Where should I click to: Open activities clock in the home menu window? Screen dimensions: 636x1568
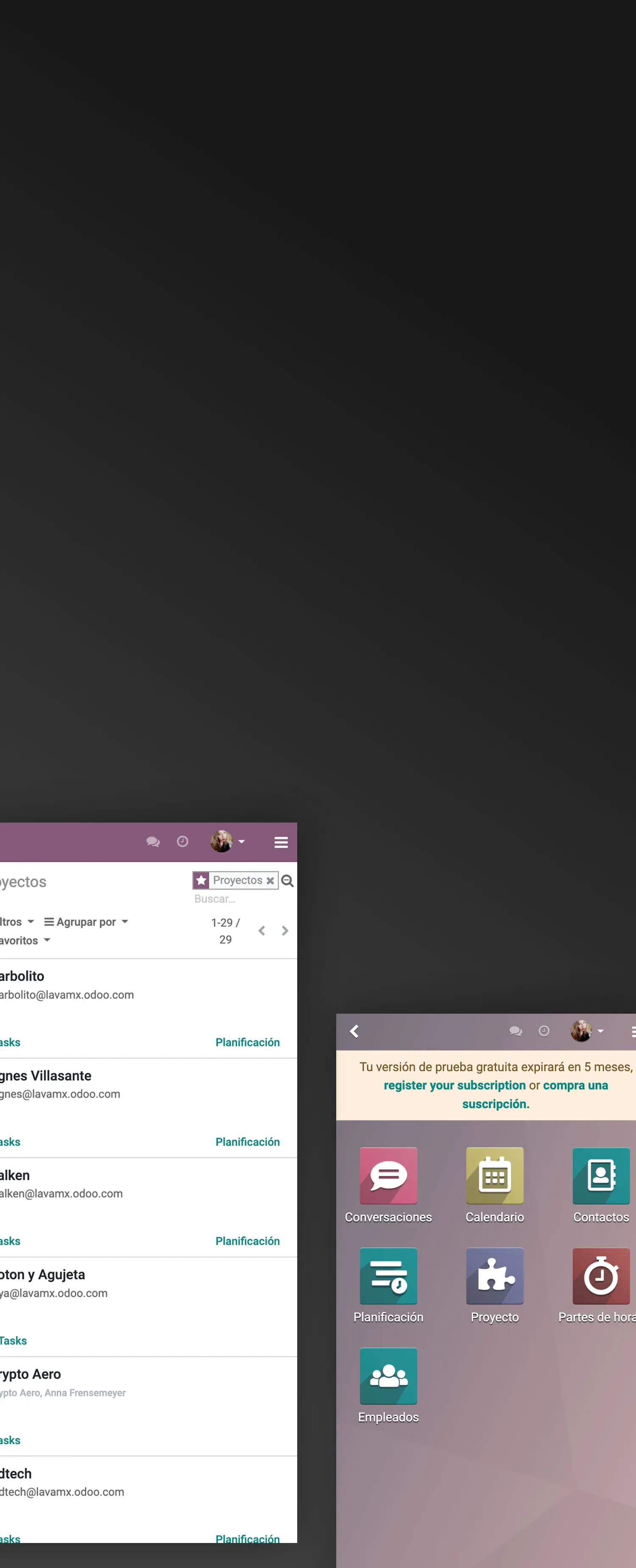(544, 1031)
